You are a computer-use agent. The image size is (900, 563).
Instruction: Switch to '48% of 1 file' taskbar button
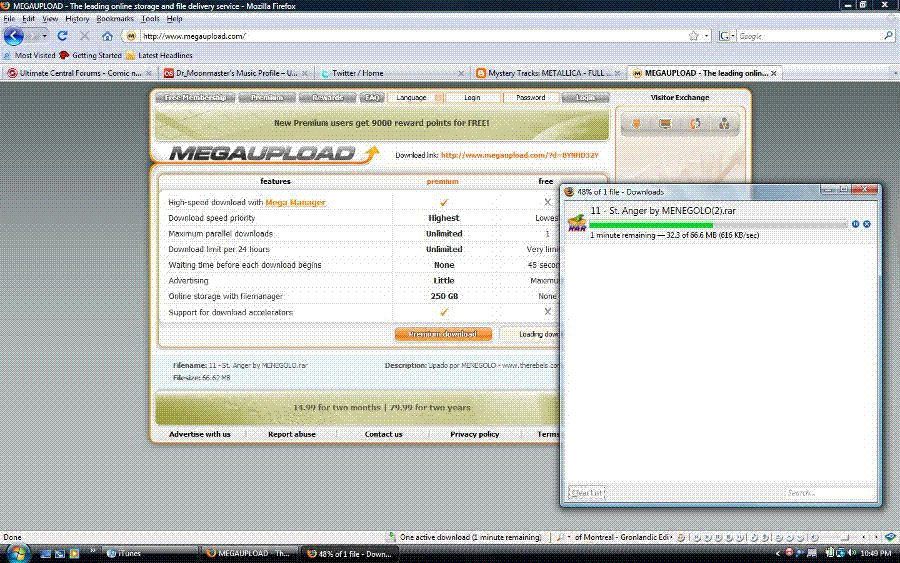tap(350, 553)
